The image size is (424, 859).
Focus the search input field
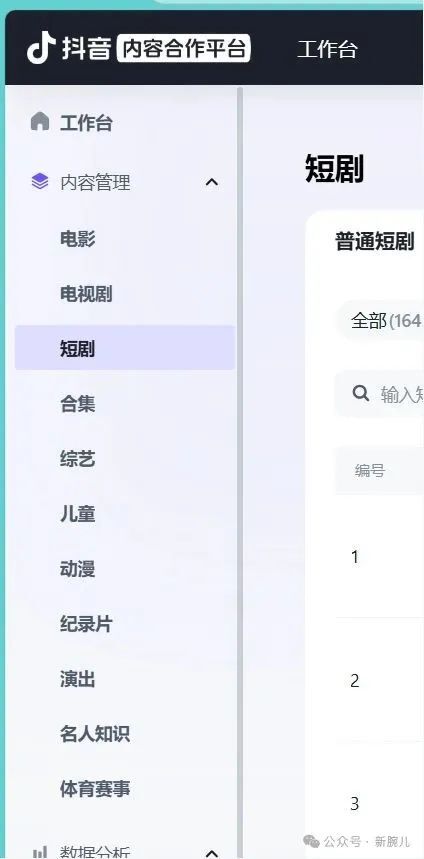(380, 394)
